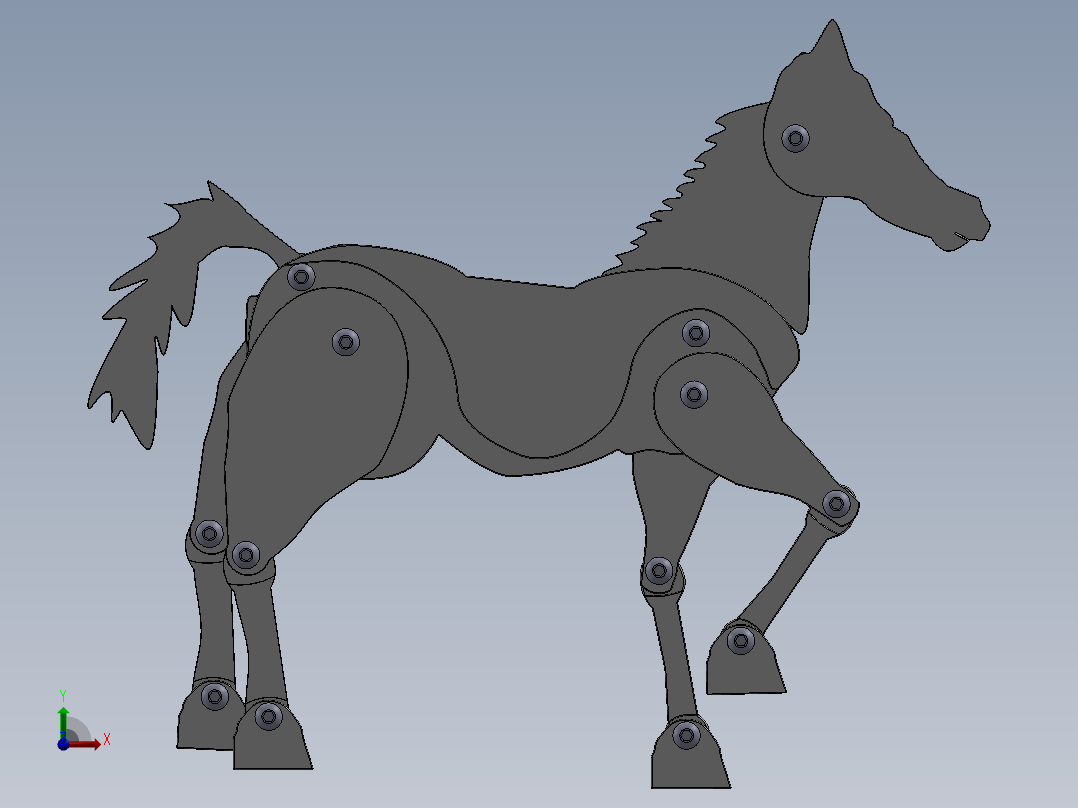Select the screw on the raised front hoof
Image resolution: width=1078 pixels, height=808 pixels.
(740, 641)
